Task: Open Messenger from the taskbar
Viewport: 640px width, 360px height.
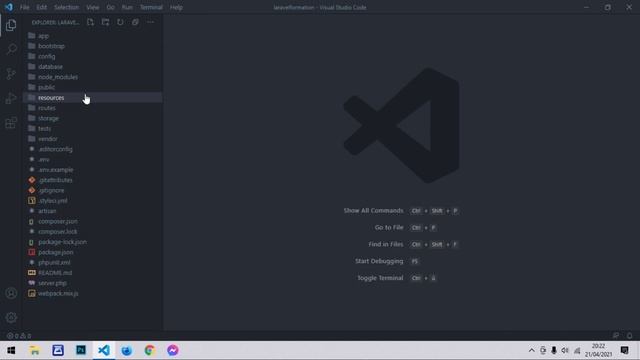Action: coord(173,350)
